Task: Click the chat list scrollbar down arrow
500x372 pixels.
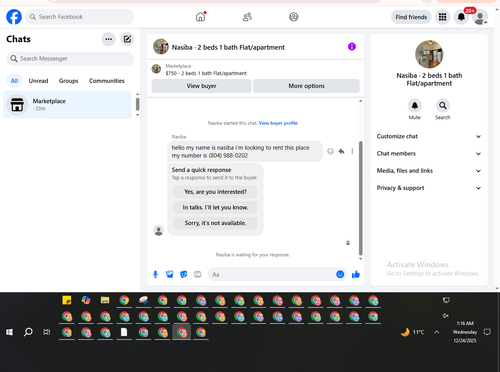Action: [138, 115]
